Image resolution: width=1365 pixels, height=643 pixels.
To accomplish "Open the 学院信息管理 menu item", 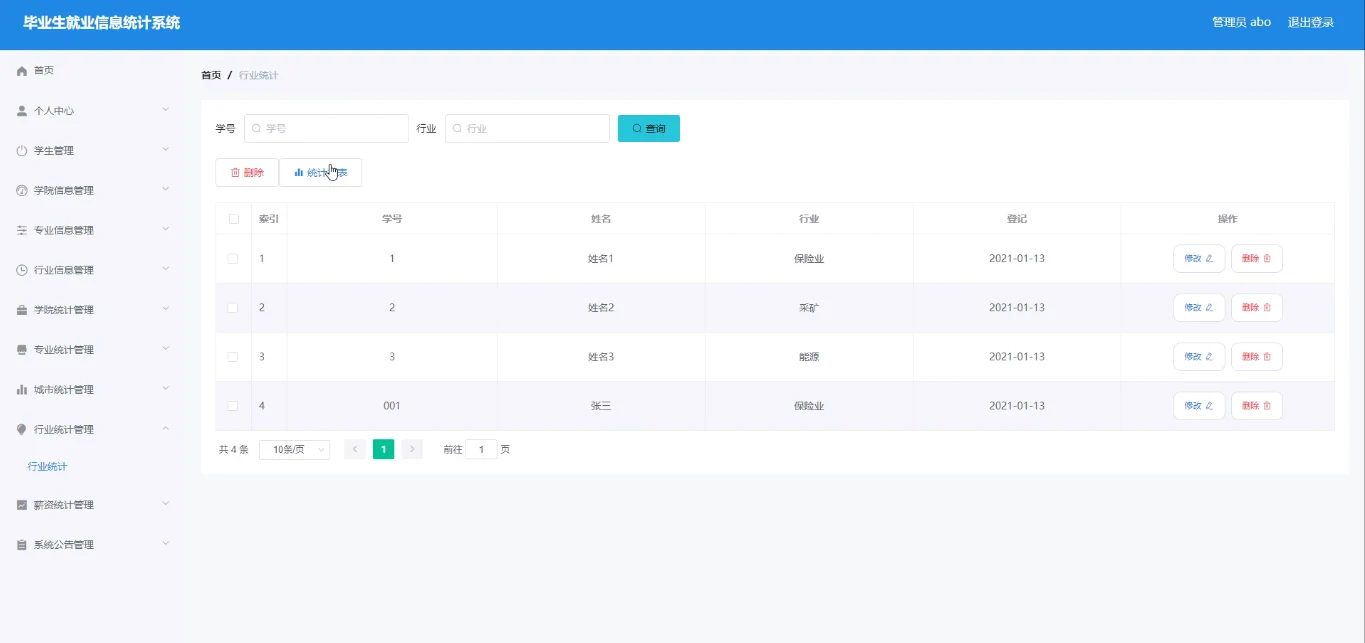I will (92, 191).
